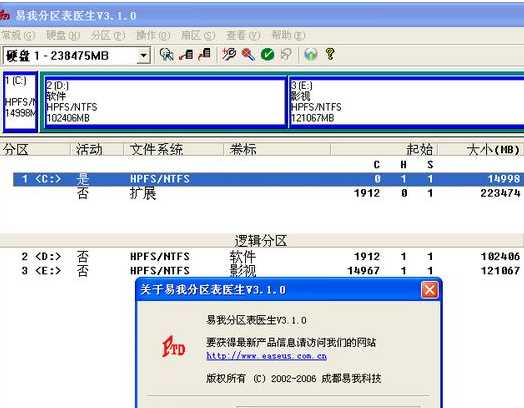
Task: Click the 223474 size value
Action: (500, 193)
